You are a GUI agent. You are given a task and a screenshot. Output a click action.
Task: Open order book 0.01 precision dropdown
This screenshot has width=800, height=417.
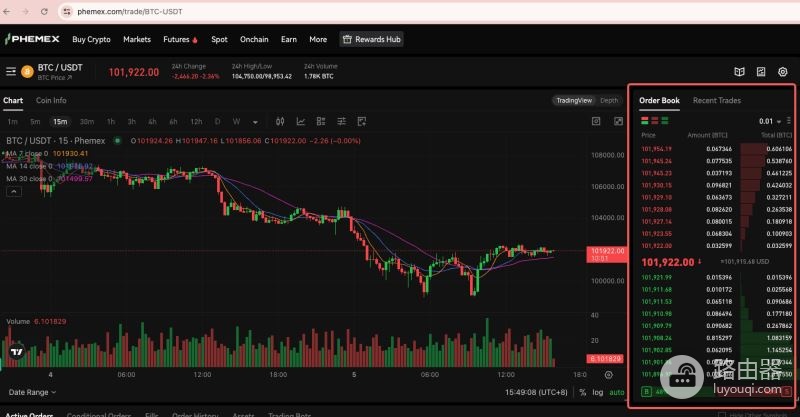click(770, 121)
